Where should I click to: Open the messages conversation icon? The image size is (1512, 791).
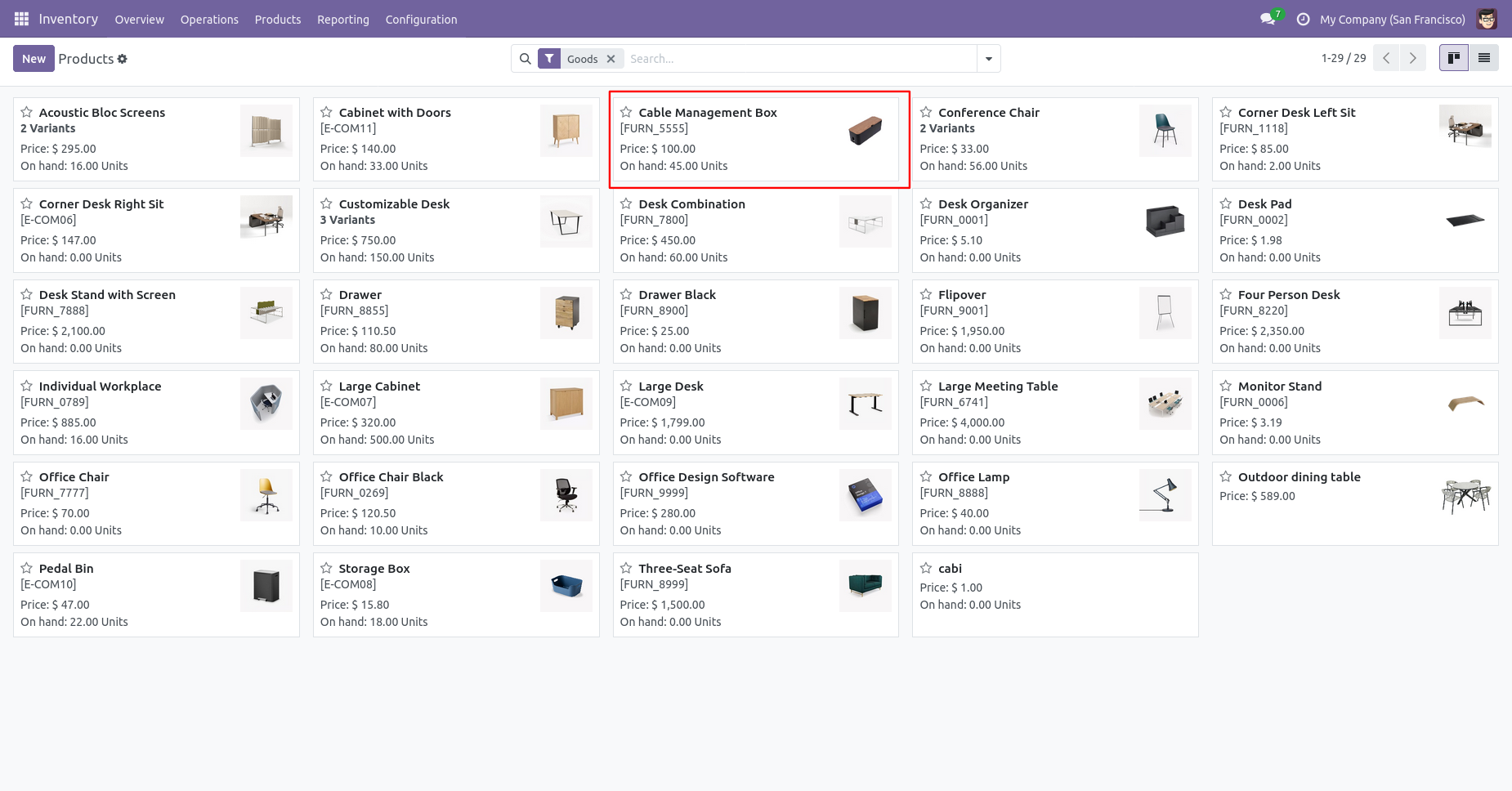tap(1268, 19)
